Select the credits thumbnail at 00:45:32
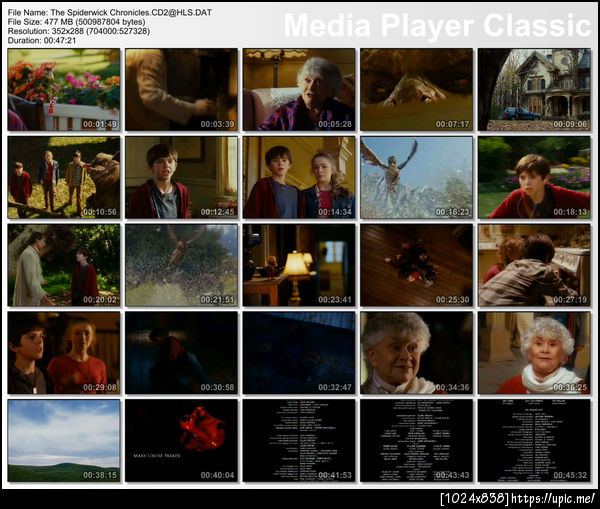600x509 pixels. coord(534,440)
